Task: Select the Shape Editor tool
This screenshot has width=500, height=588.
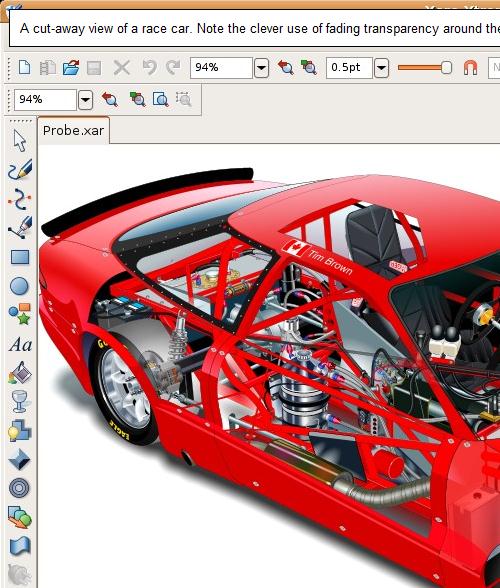Action: coord(19,199)
